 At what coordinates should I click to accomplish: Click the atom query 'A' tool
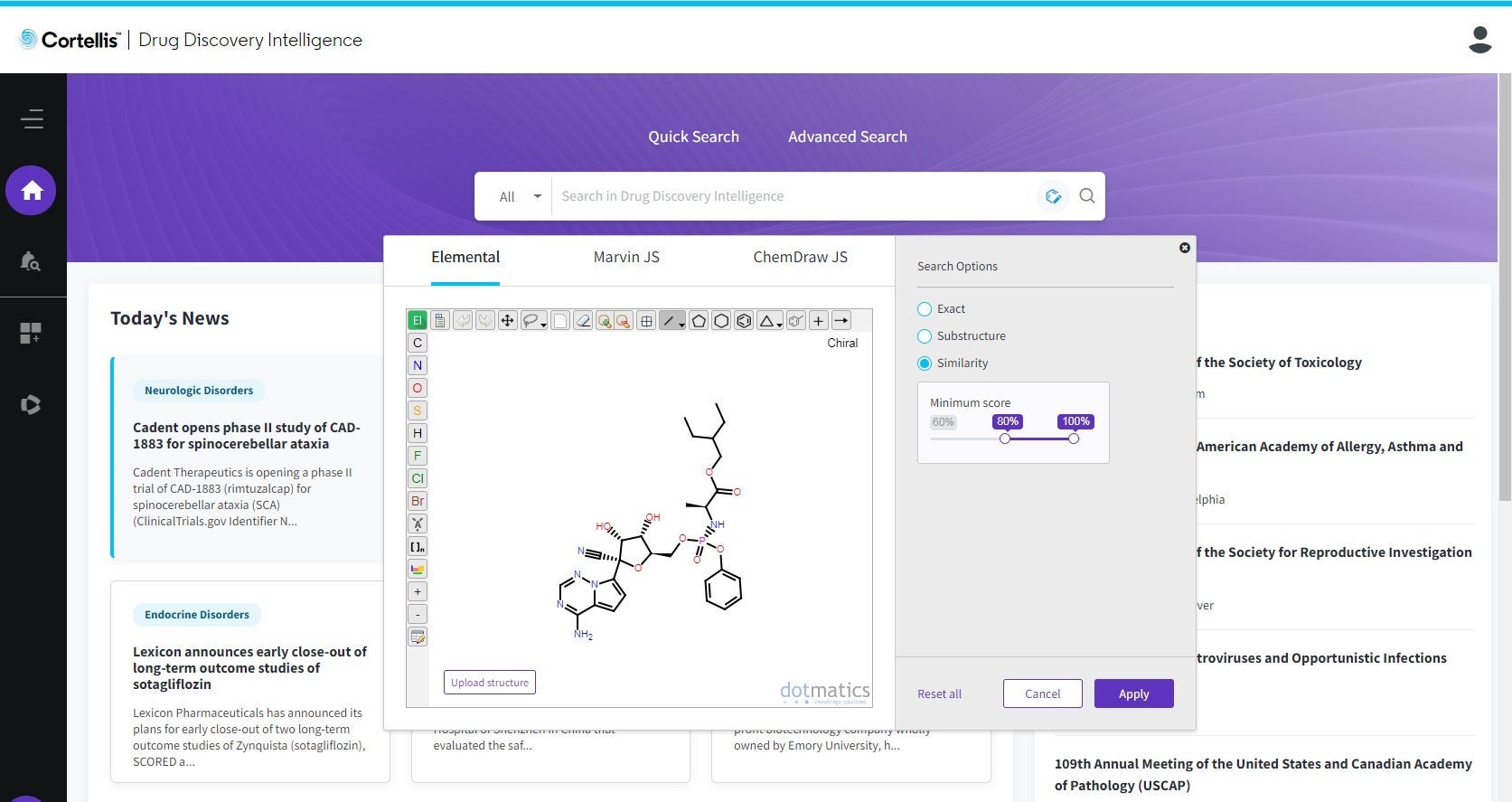418,524
